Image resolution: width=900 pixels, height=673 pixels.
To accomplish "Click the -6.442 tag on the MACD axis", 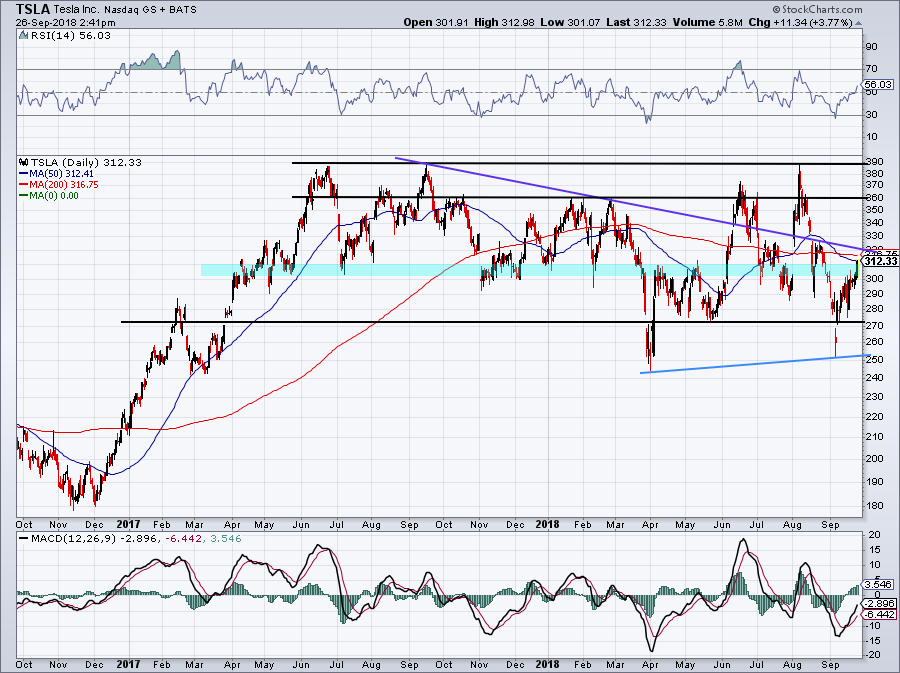I will (x=879, y=614).
